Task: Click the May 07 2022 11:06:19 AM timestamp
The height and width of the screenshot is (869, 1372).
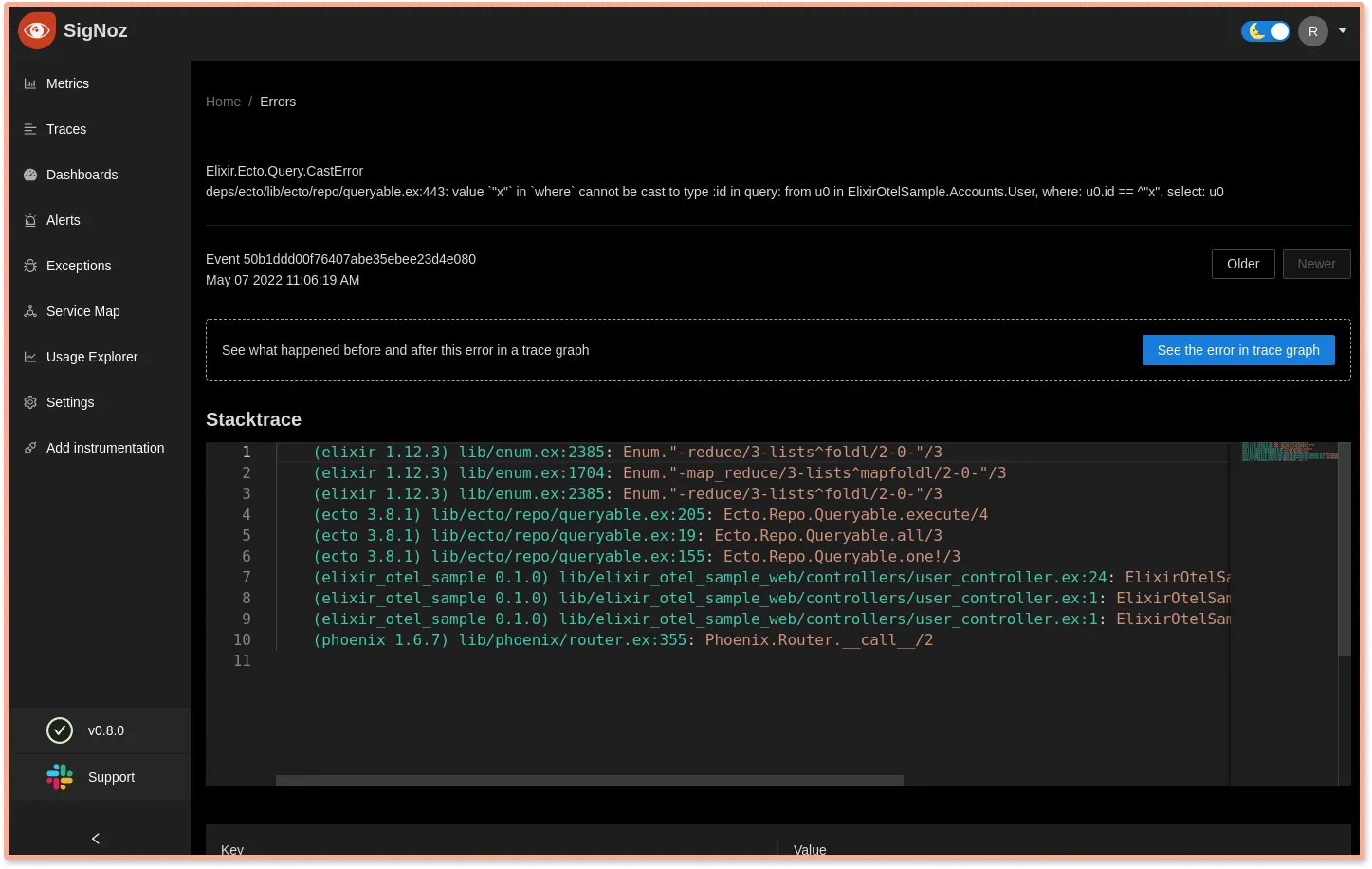Action: 283,280
